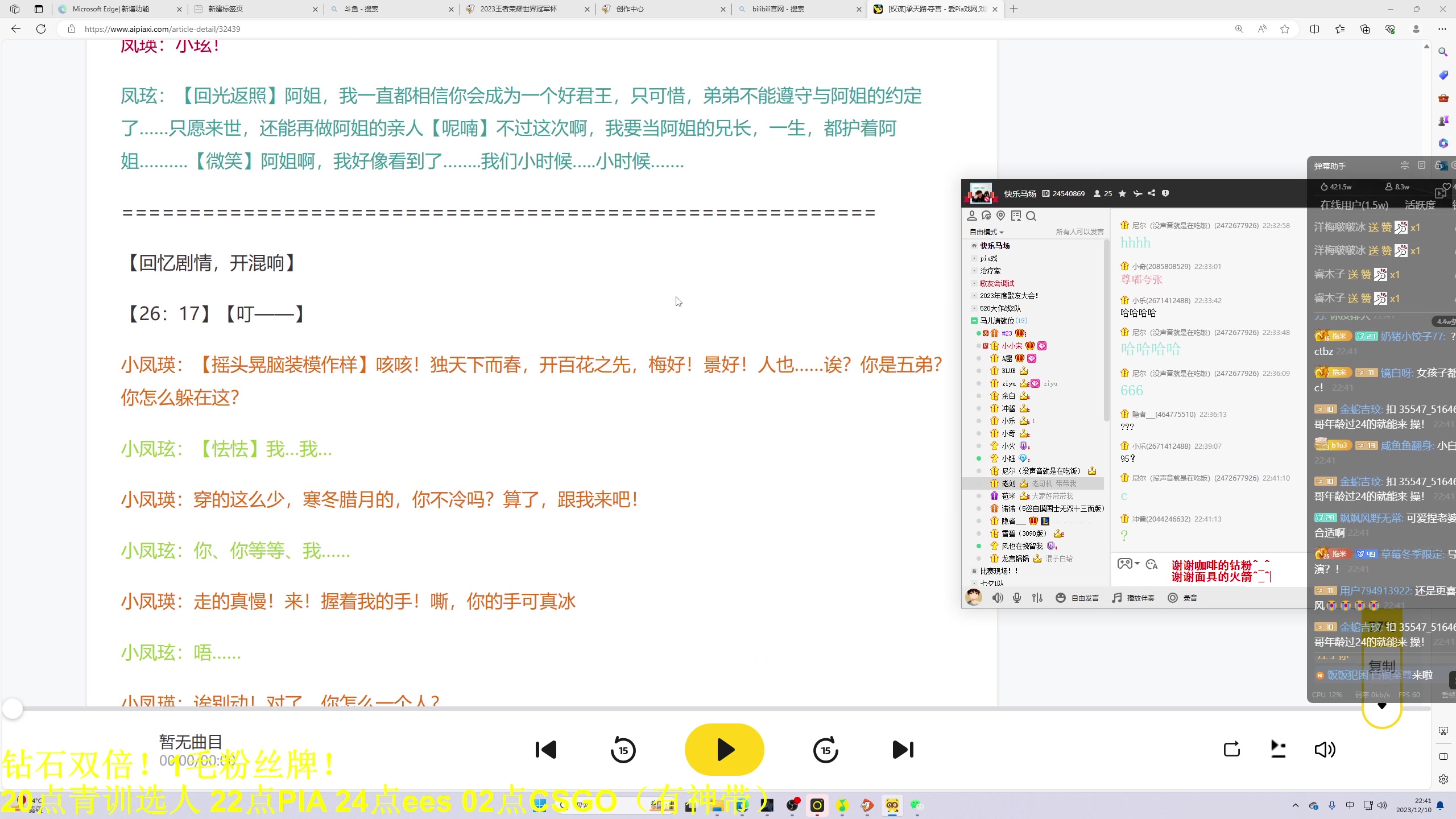Open Edge settings and more menu
Screen dimensions: 1456x819
pyautogui.click(x=1442, y=29)
